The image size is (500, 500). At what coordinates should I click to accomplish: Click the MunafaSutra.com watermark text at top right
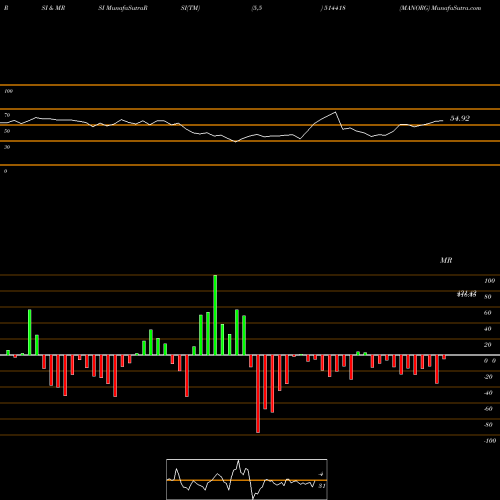click(456, 8)
